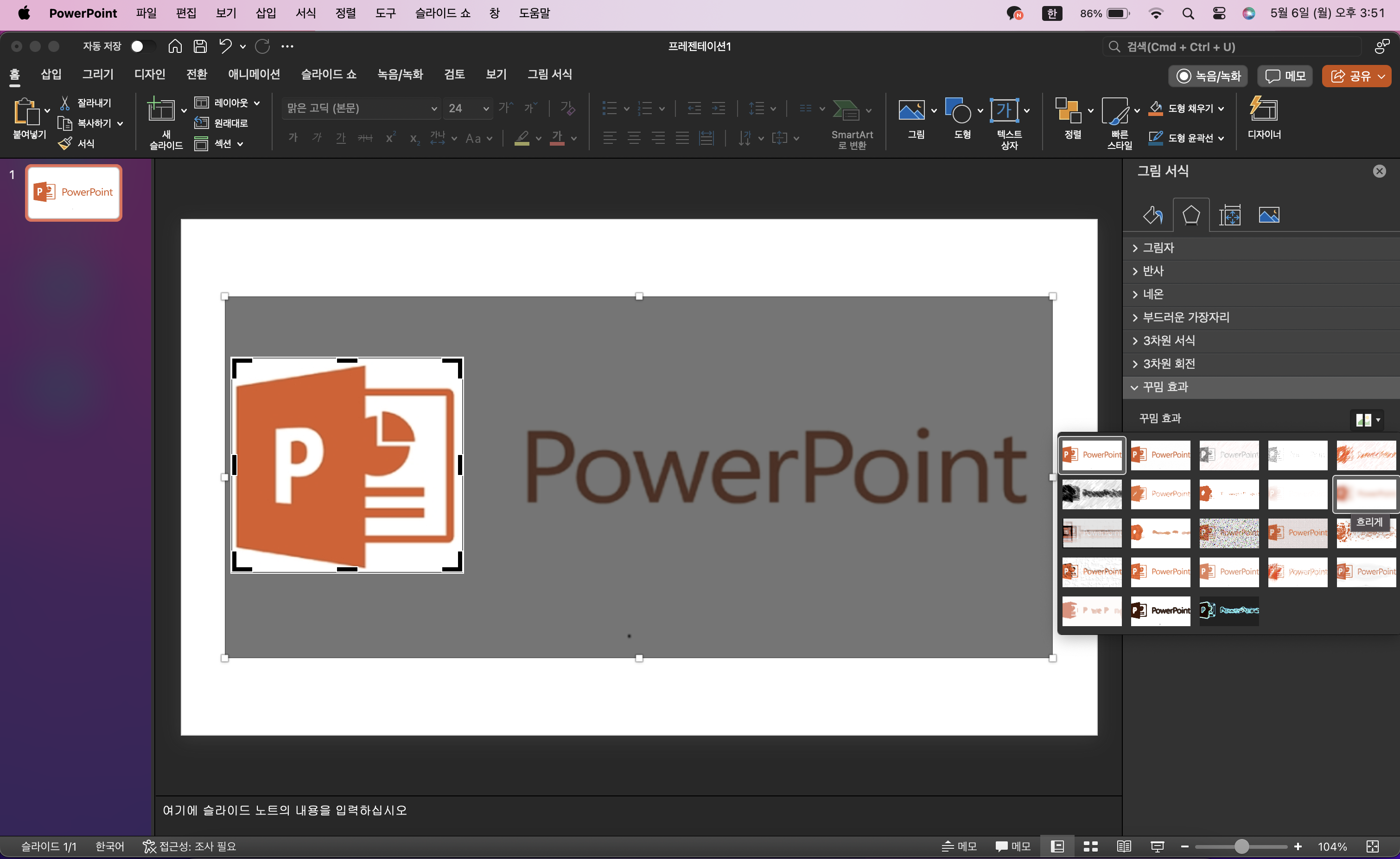
Task: Open the 파일 menu in macOS menu bar
Action: (x=146, y=13)
